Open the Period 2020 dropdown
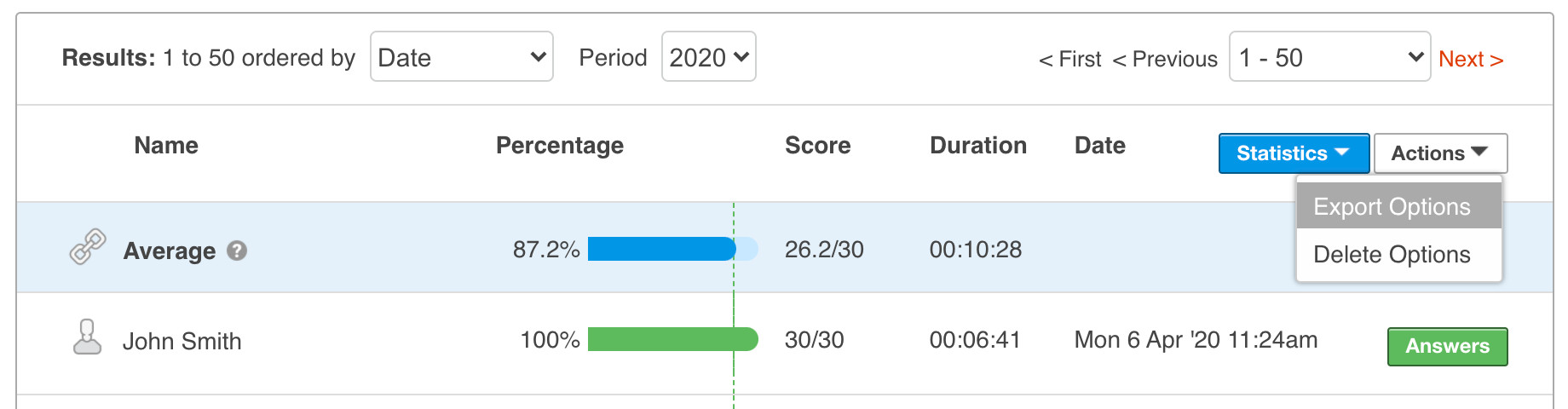This screenshot has width=1568, height=409. [708, 57]
